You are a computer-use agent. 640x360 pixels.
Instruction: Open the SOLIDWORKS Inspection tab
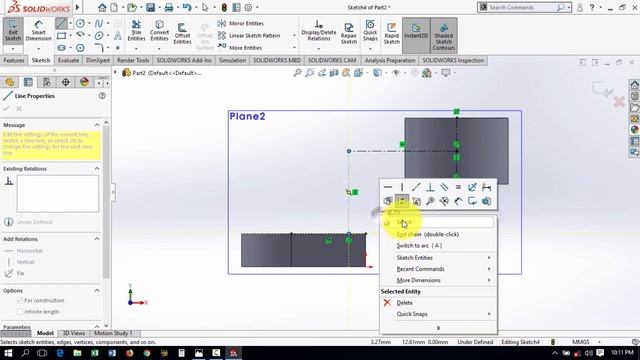click(x=453, y=60)
